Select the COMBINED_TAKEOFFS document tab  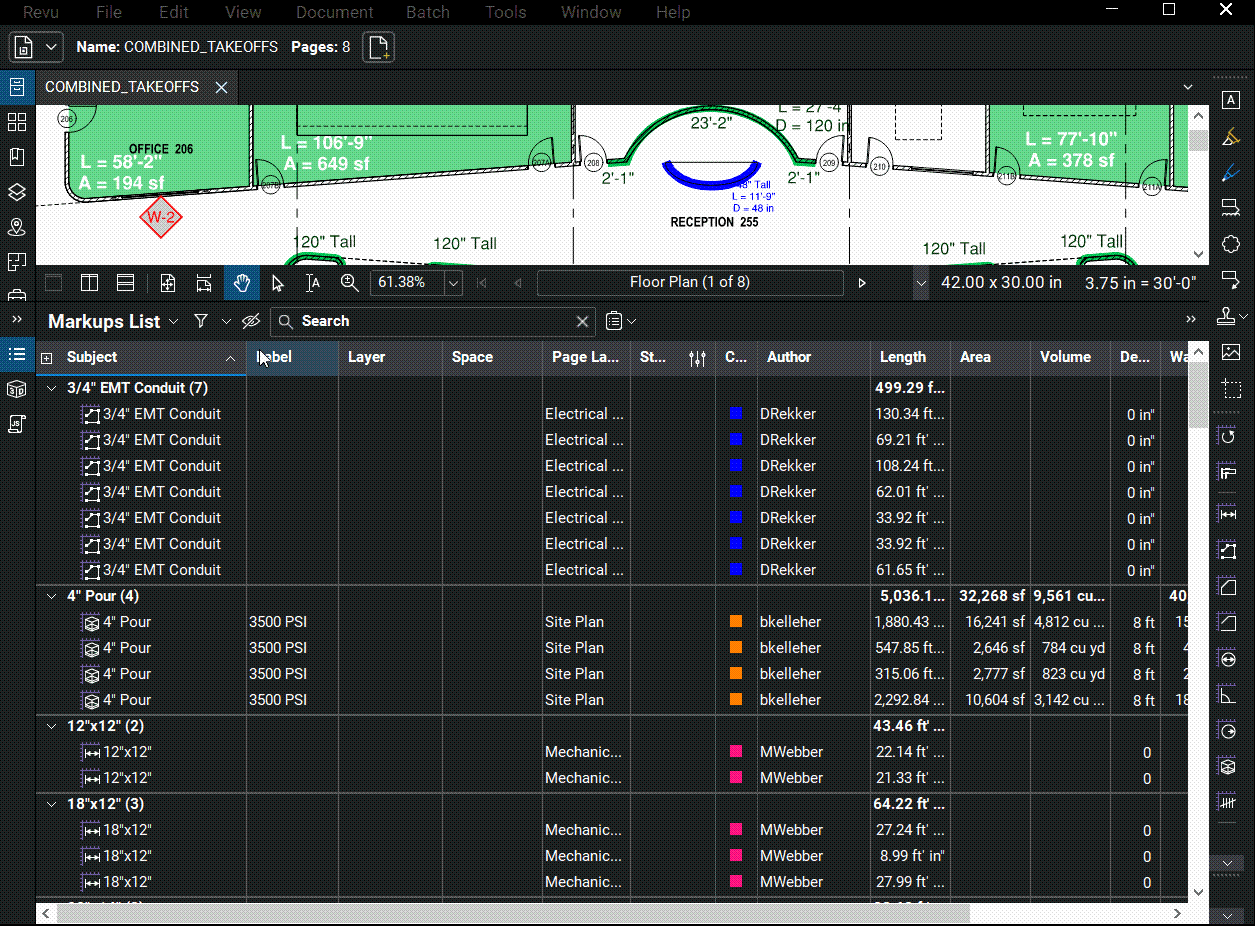(123, 87)
